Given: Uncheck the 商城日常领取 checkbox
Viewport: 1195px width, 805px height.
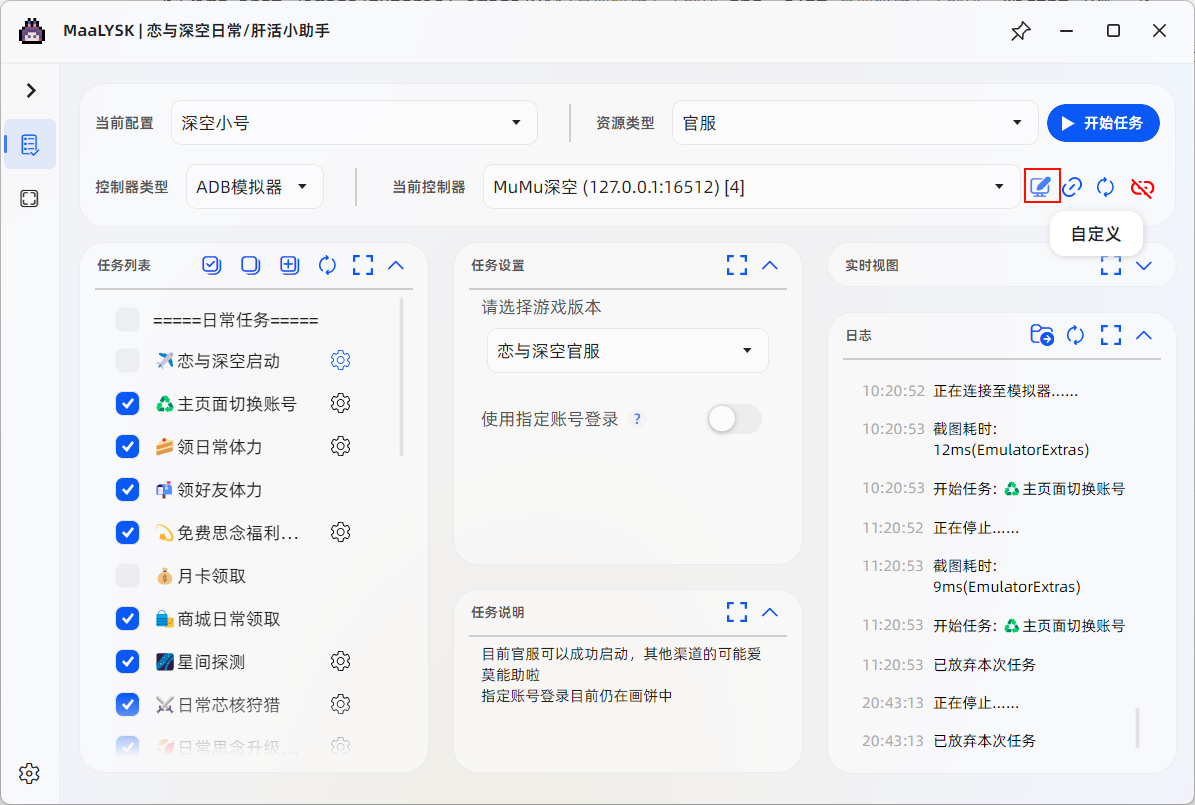Looking at the screenshot, I should 127,618.
